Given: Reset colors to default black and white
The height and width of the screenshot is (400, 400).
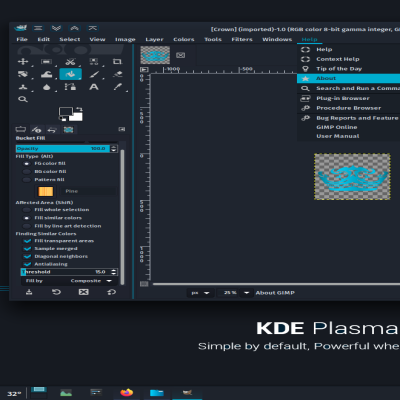Looking at the screenshot, I should (62, 118).
